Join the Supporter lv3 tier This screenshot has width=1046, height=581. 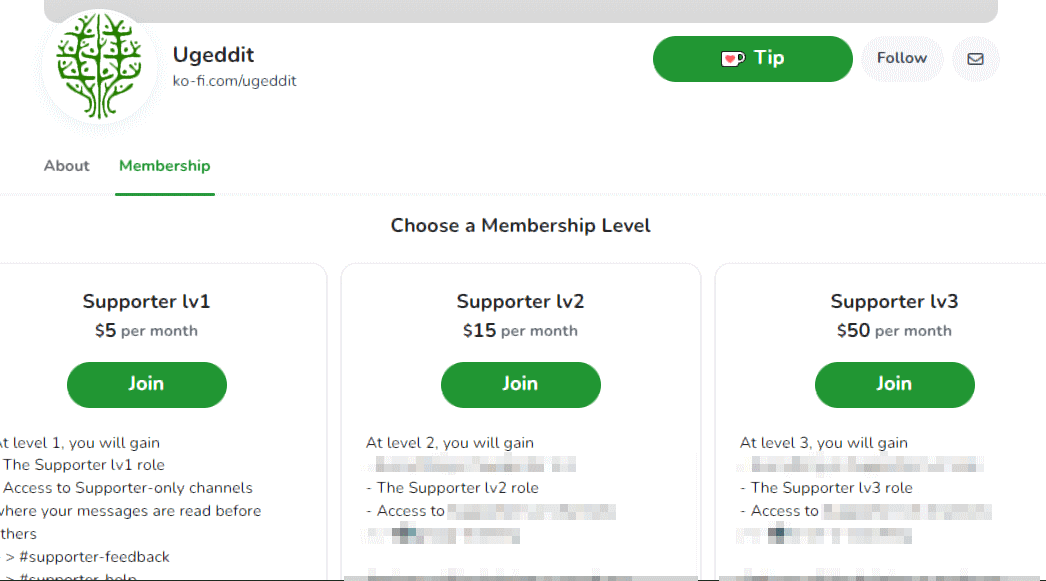[x=894, y=384]
